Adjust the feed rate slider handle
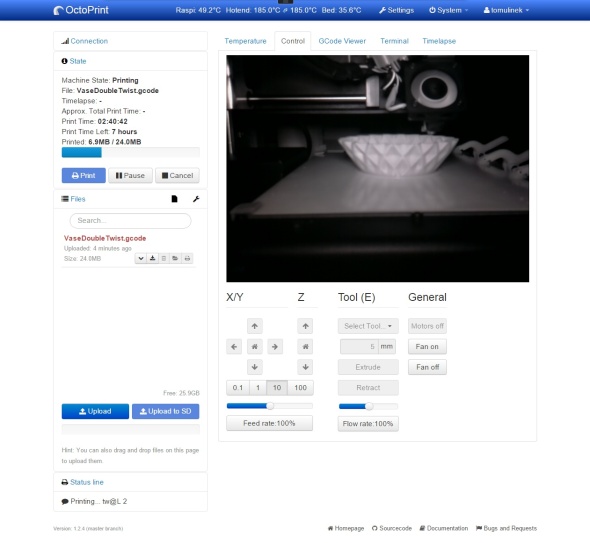Screen dimensions: 590x543 tap(270, 406)
